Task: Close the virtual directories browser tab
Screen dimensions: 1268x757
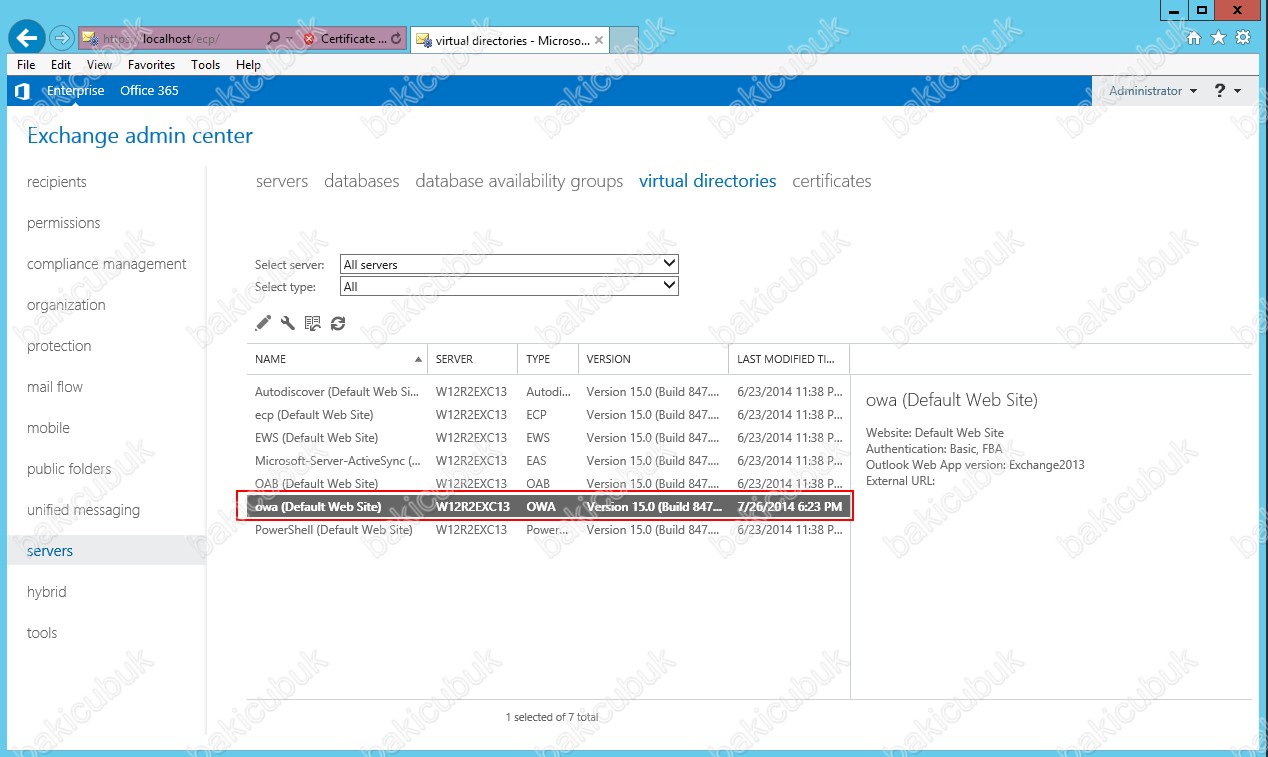Action: pyautogui.click(x=599, y=40)
